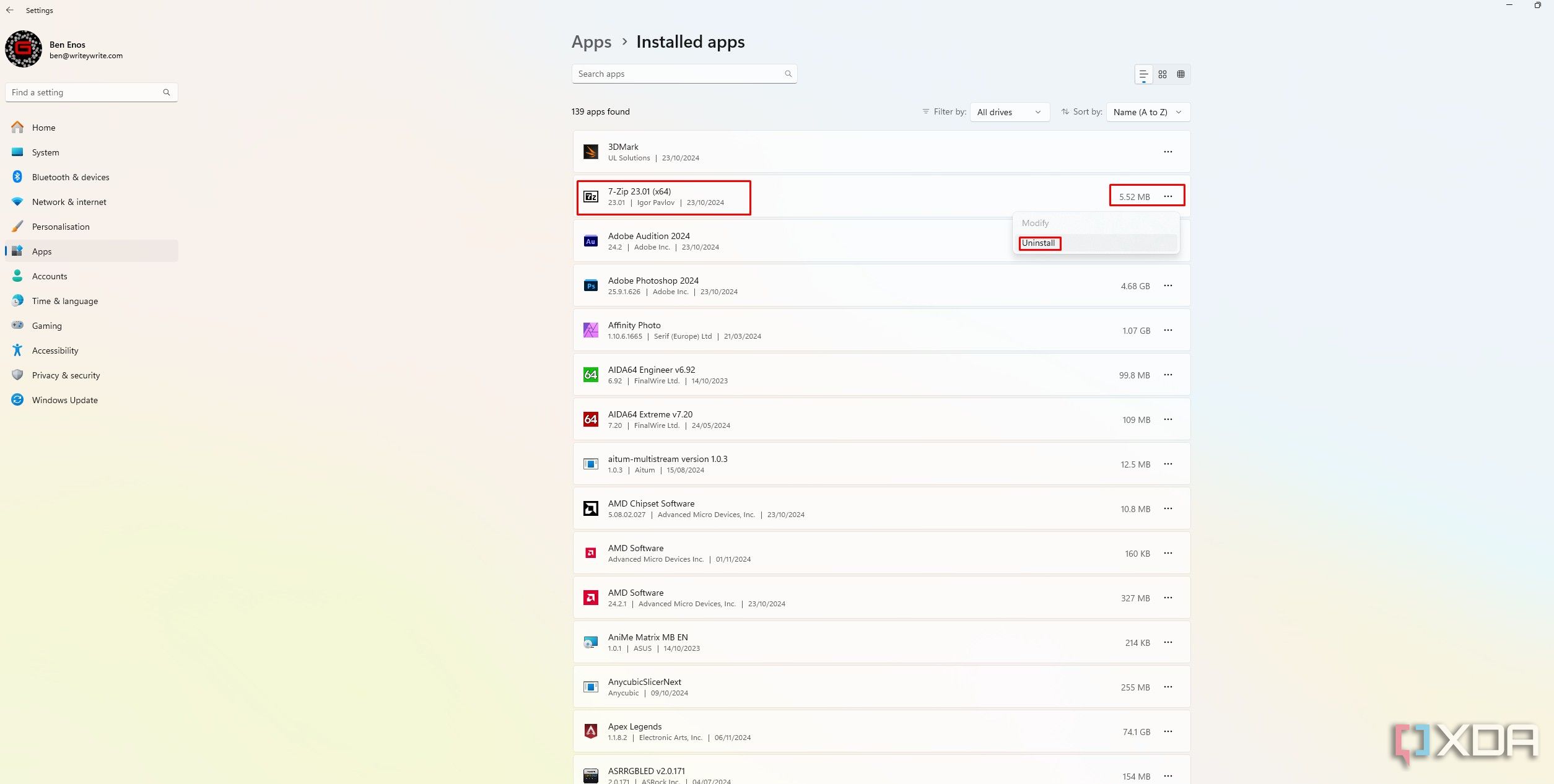
Task: Click the ben@writeywrite.com account email
Action: (86, 56)
